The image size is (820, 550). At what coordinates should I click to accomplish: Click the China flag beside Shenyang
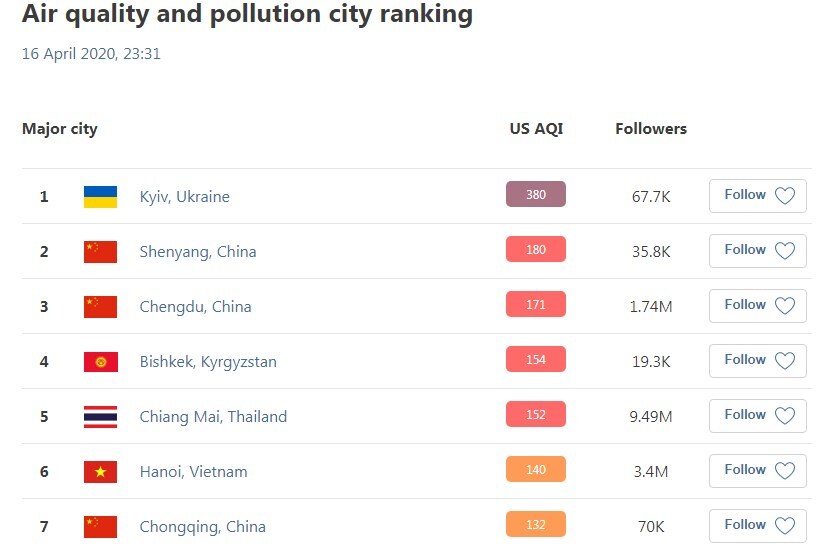(x=100, y=252)
